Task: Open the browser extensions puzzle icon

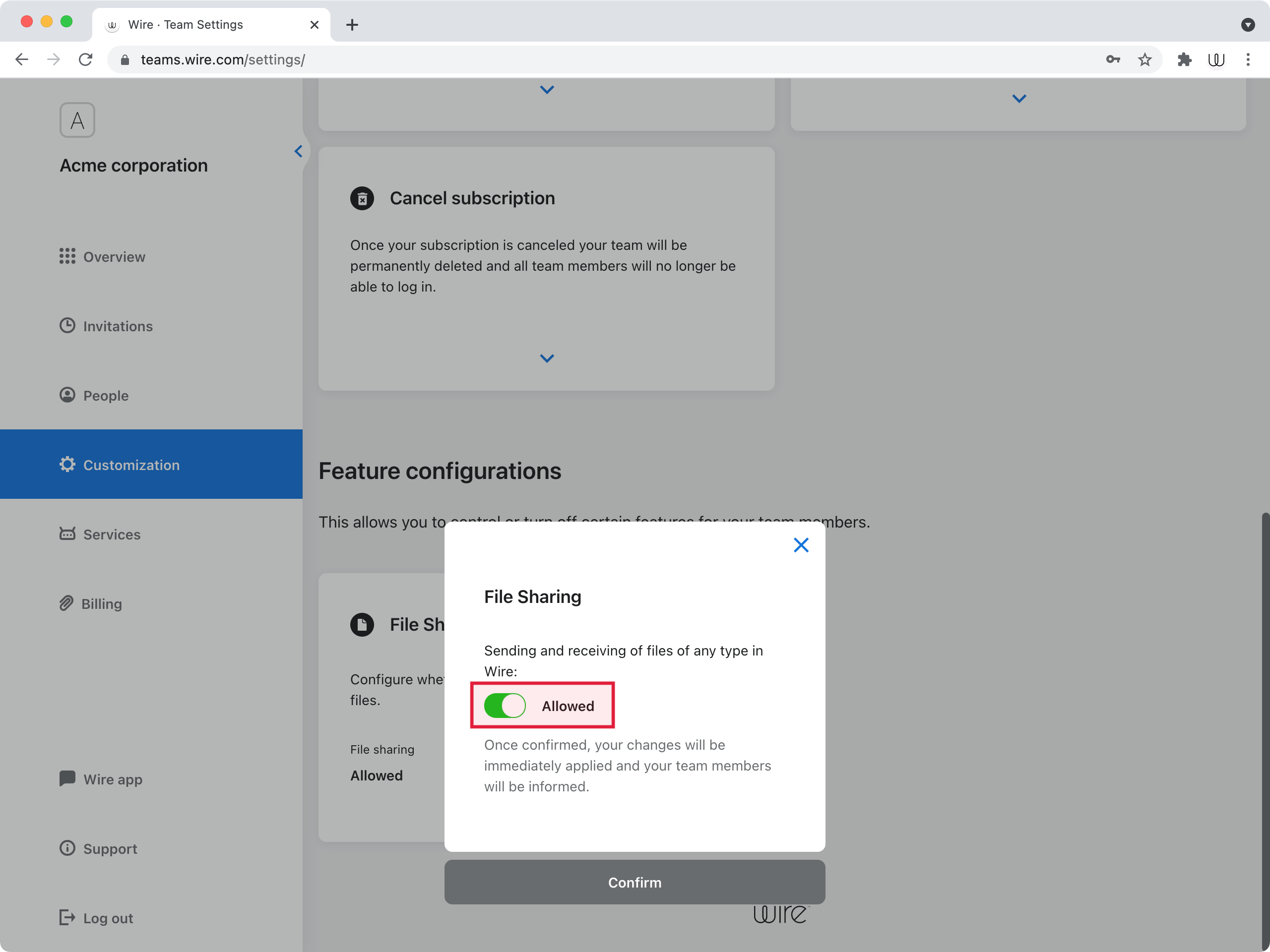Action: tap(1184, 59)
